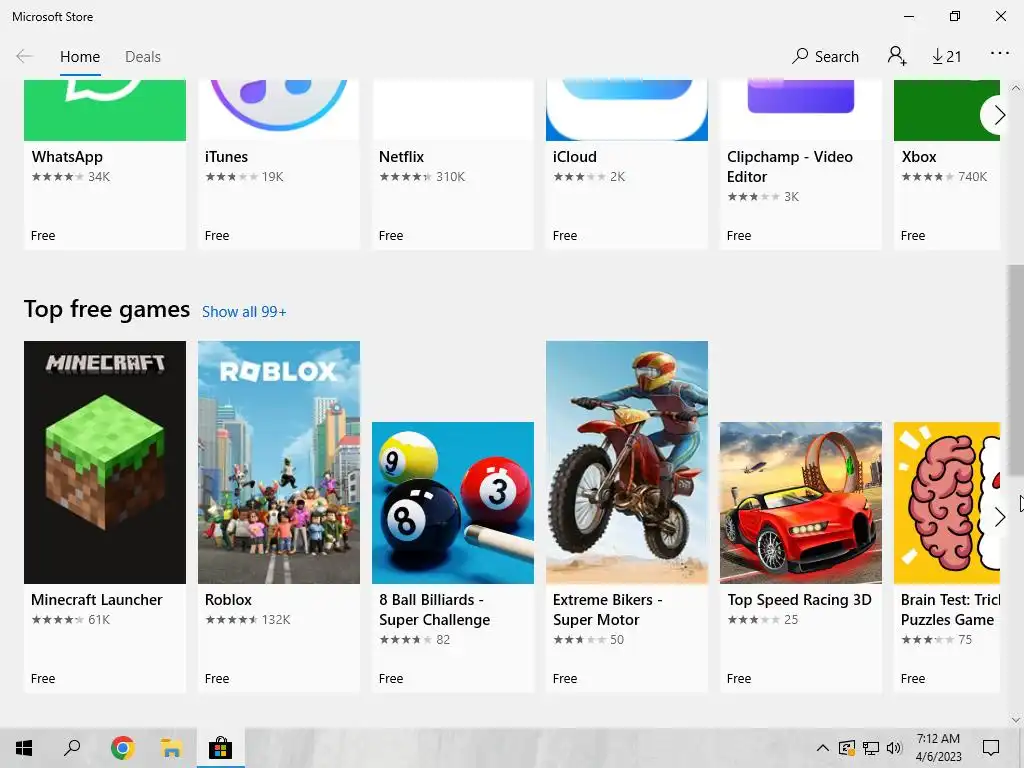Click Netflix rating count 310K
This screenshot has width=1024, height=768.
point(451,176)
